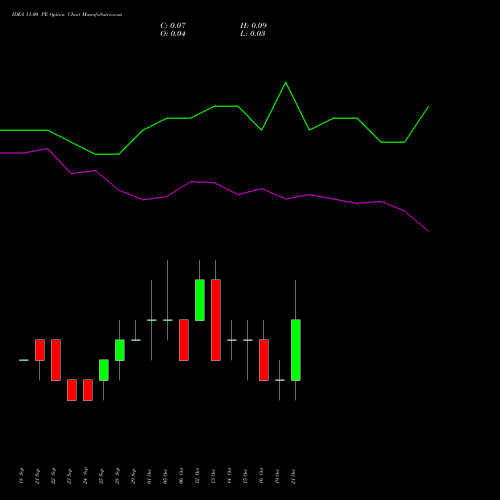
Task: Pick the green candle body above 21 Oct
Action: point(296,350)
